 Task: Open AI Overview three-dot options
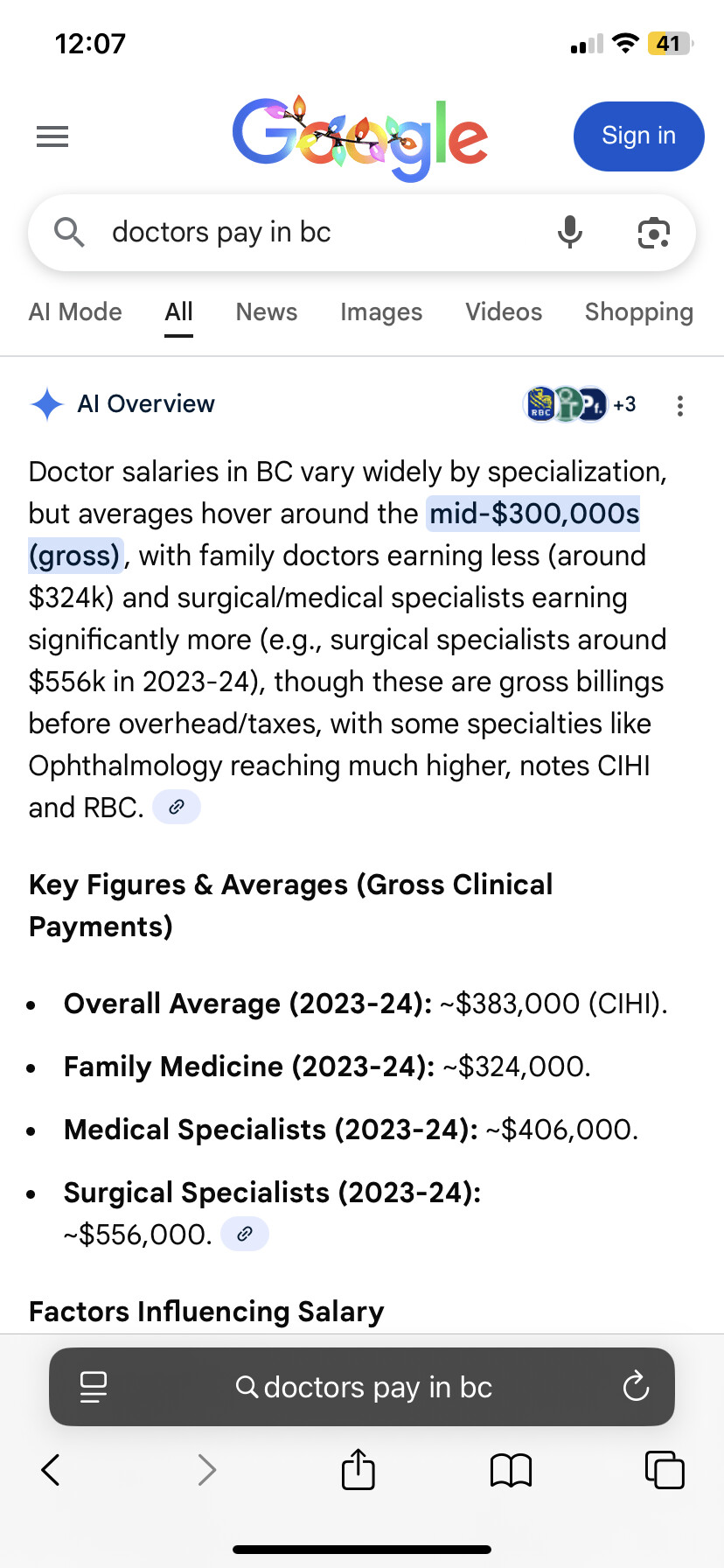[679, 405]
